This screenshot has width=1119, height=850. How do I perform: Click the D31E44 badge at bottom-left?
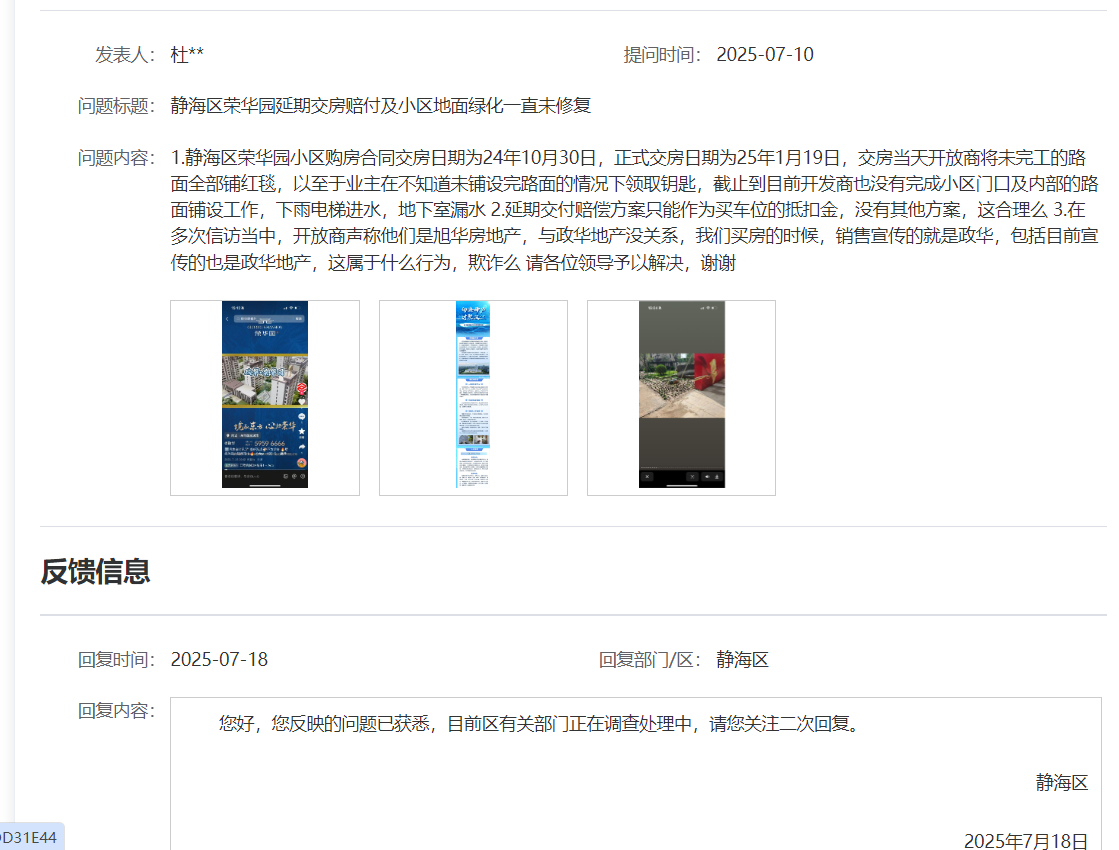point(30,836)
